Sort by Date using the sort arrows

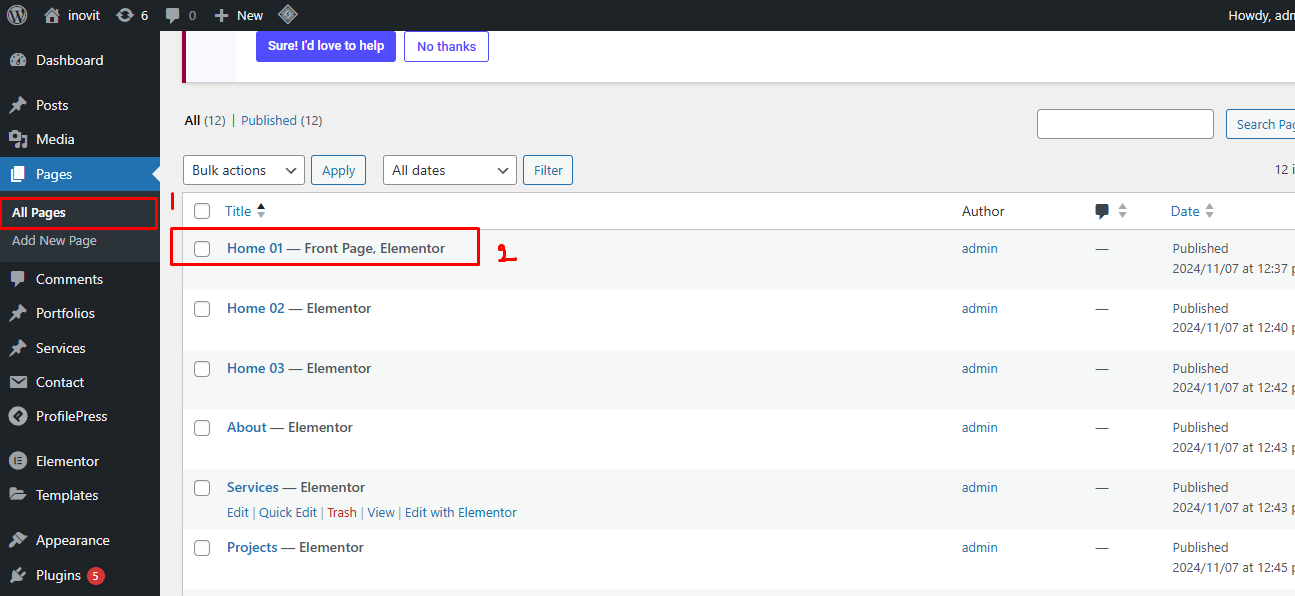click(1209, 211)
